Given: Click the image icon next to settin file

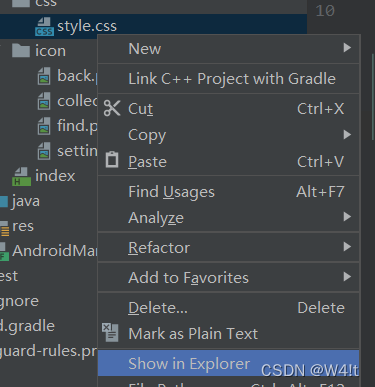Looking at the screenshot, I should pos(44,151).
